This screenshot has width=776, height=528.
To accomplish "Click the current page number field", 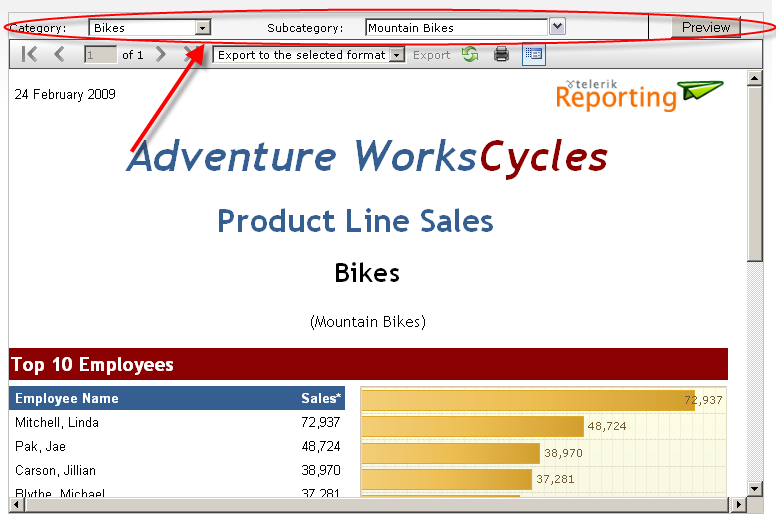I will coord(100,54).
